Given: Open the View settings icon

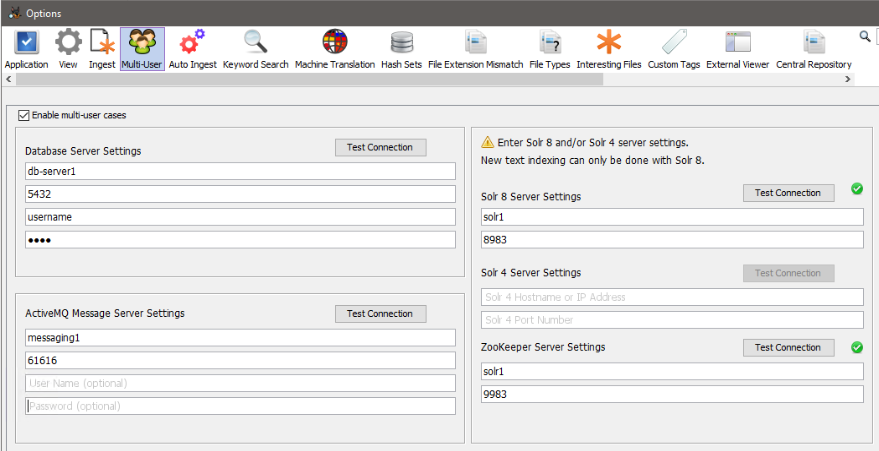Looking at the screenshot, I should tap(68, 49).
